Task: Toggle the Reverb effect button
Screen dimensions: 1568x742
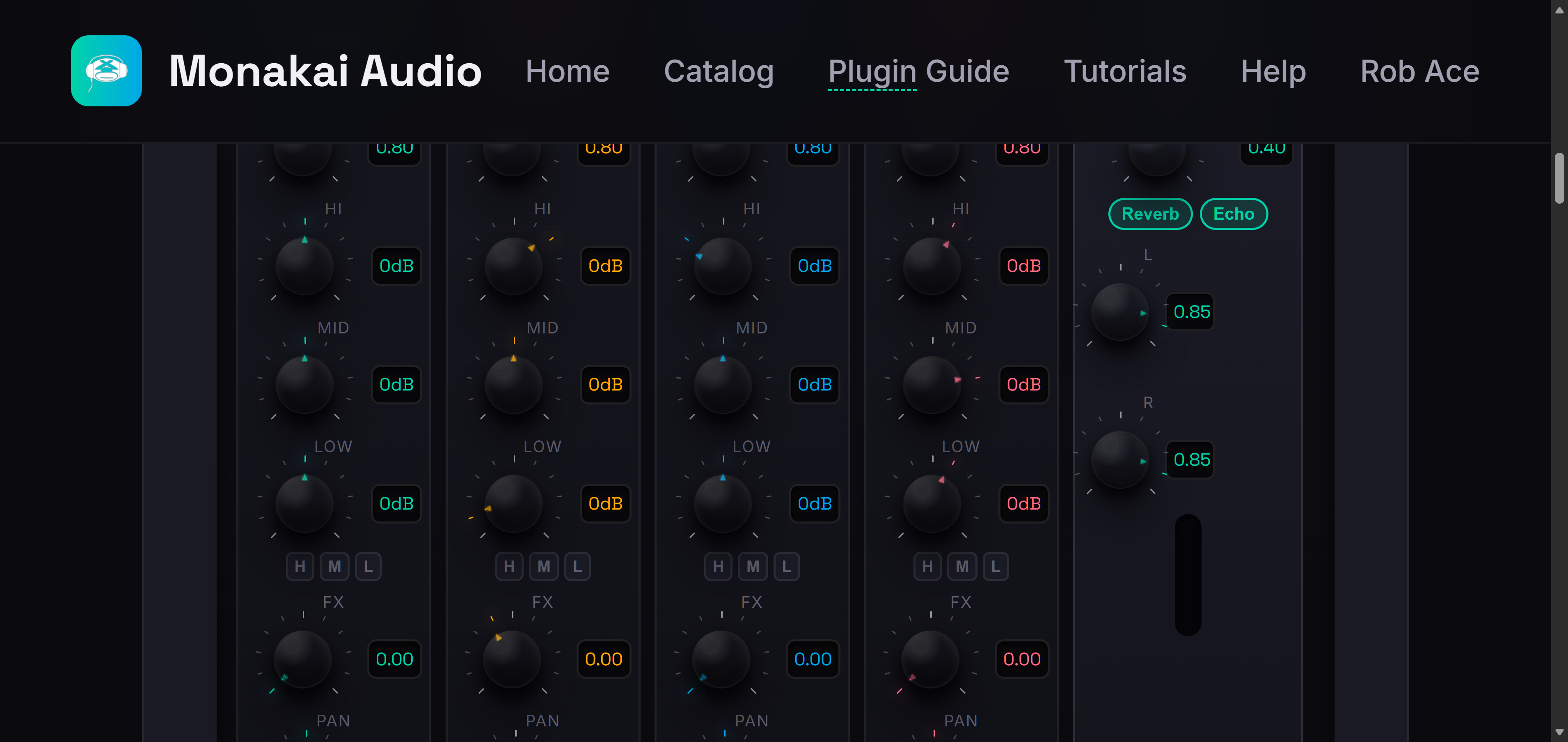Action: point(1150,214)
